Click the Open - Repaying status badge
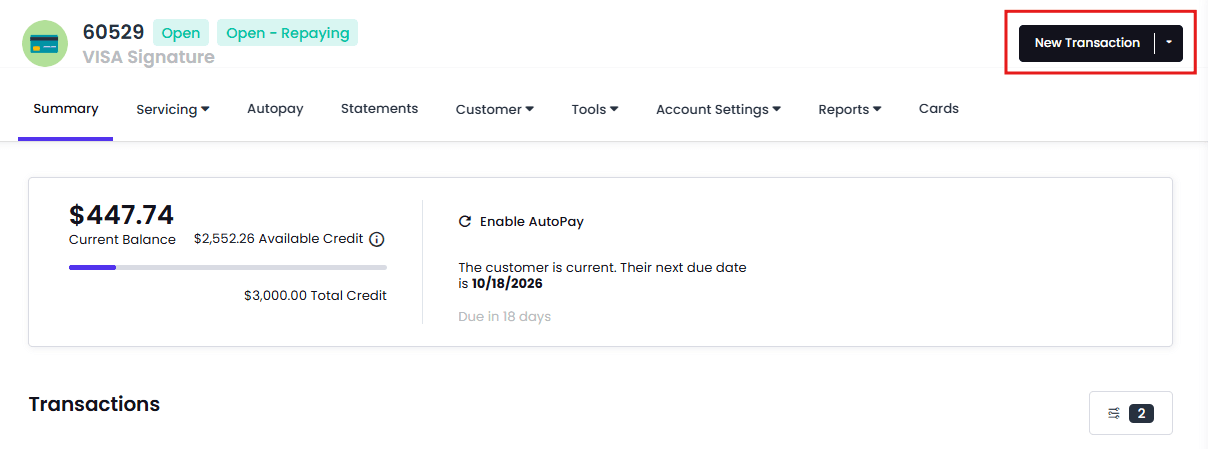The image size is (1208, 449). (x=288, y=33)
